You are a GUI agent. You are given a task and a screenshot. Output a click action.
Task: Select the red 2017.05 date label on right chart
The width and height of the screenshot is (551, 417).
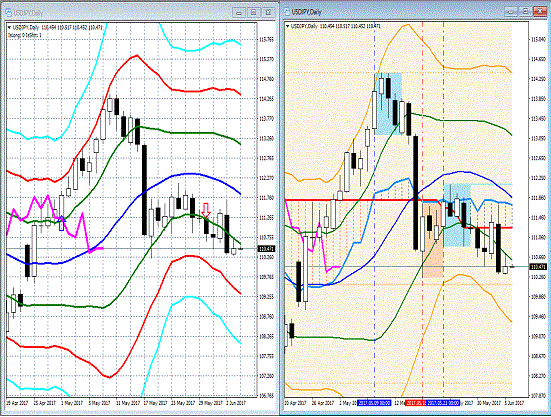point(415,403)
